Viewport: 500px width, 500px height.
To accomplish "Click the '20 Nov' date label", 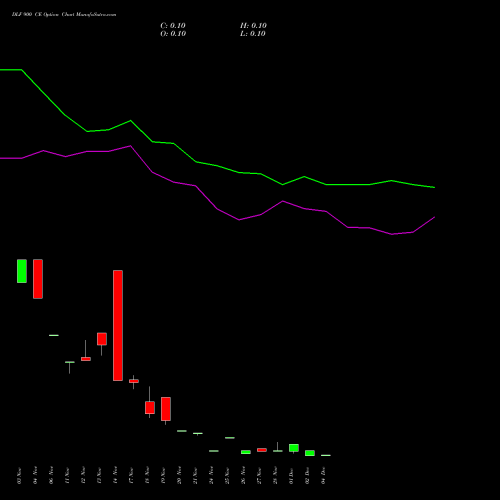I will click(179, 476).
